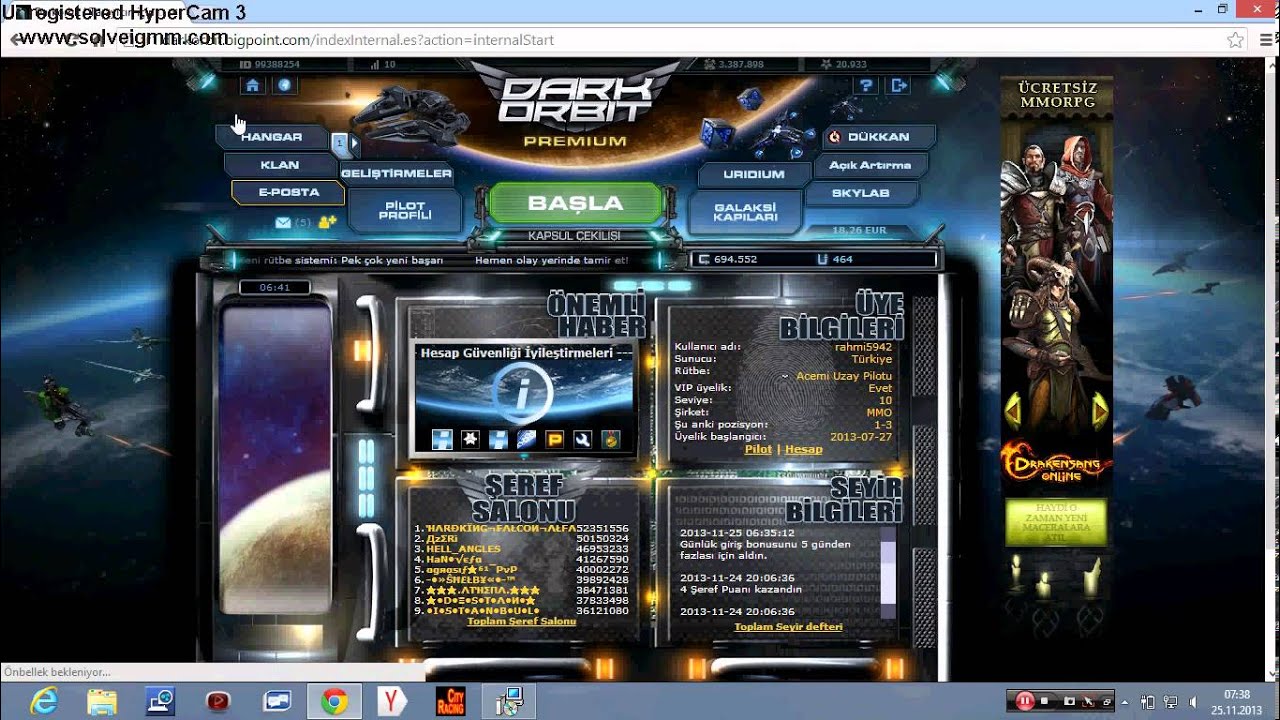The image size is (1280, 720).
Task: Open Yandex icon in taskbar
Action: [392, 702]
